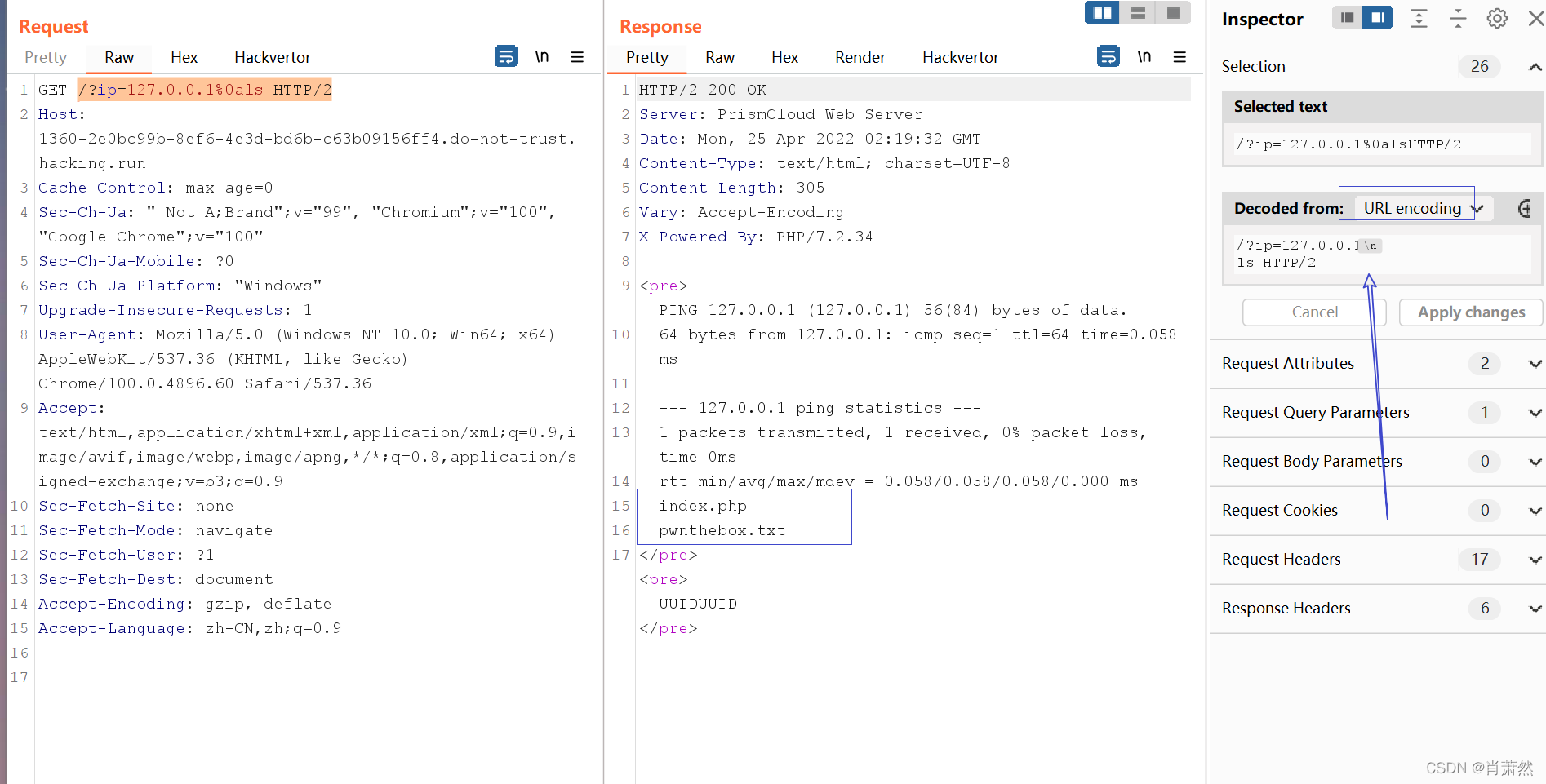Click 'Cache-Control' request header line
Screen dimensions: 1546x784
pyautogui.click(x=156, y=188)
